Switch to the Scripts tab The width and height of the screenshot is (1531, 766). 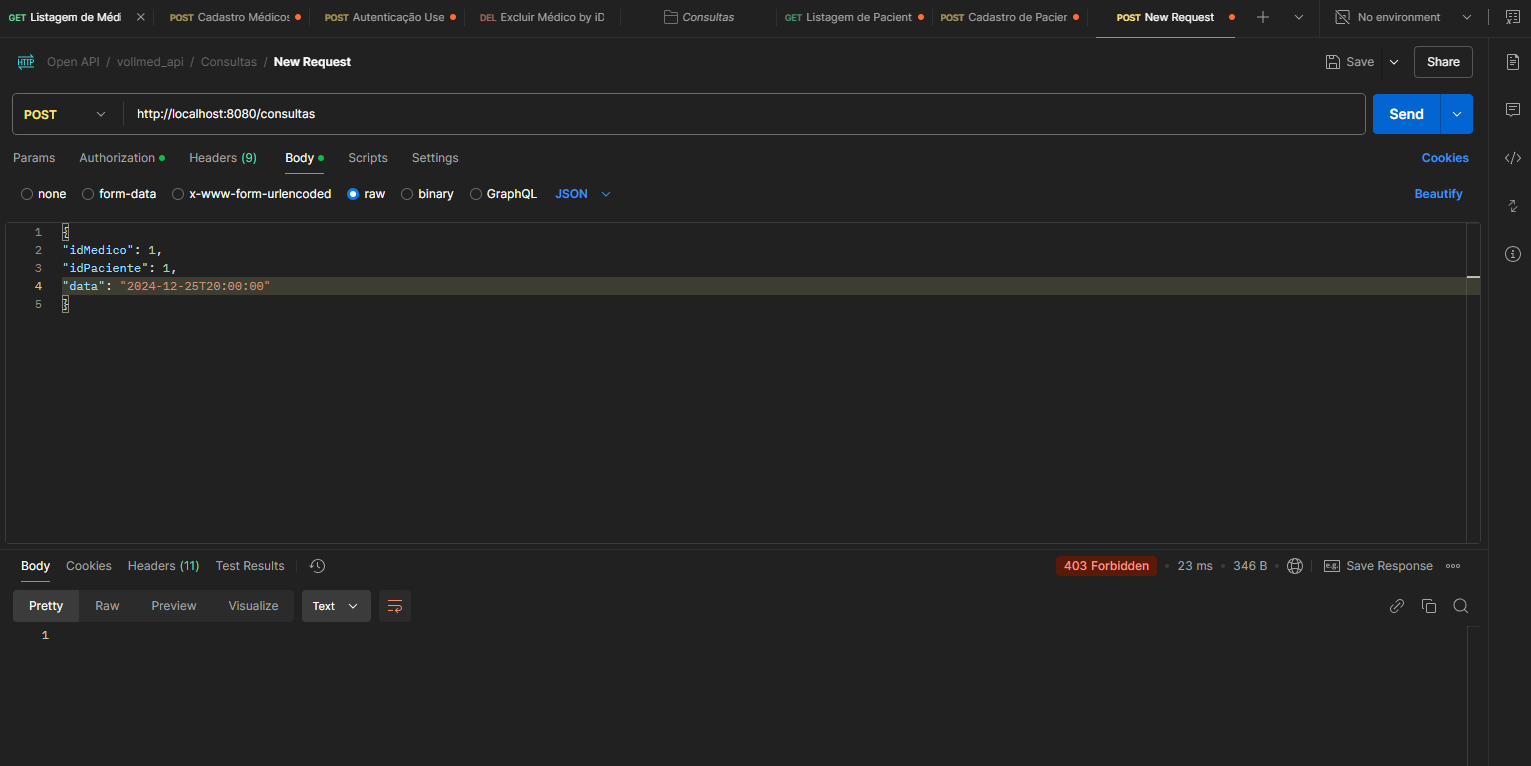coord(368,158)
